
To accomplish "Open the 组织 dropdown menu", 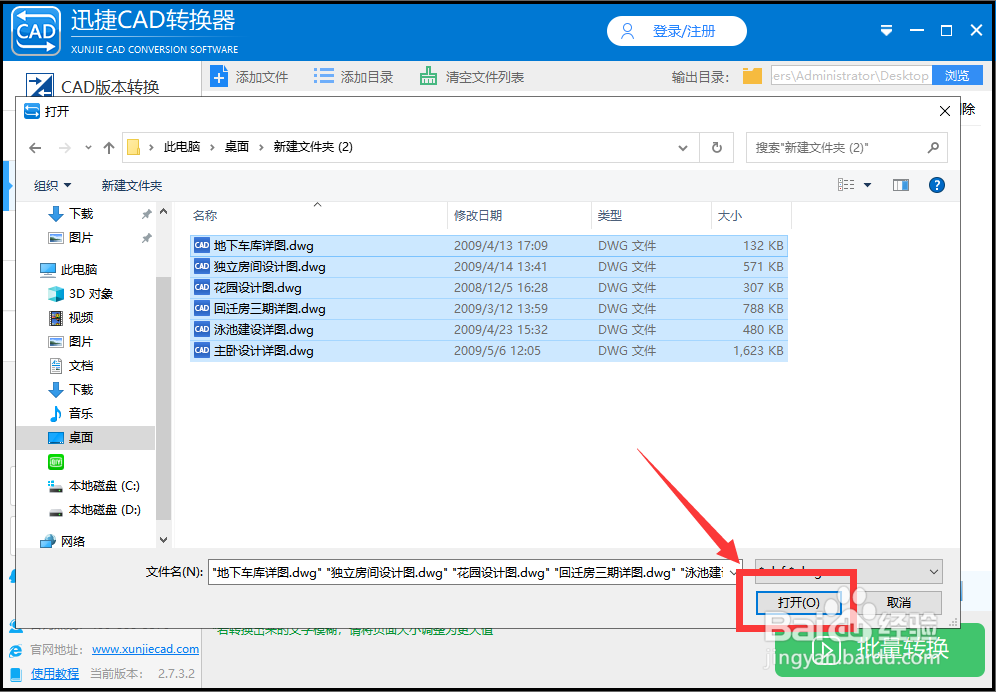I will click(52, 186).
